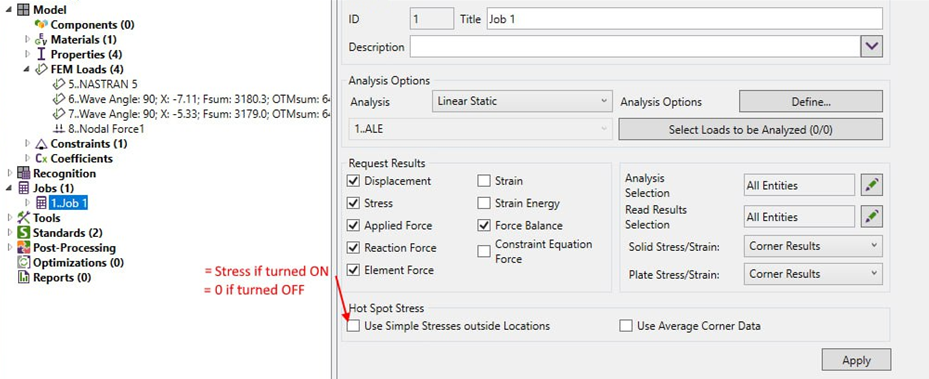Collapse the Jobs tree node
Screen dimensions: 929x379
[10, 188]
